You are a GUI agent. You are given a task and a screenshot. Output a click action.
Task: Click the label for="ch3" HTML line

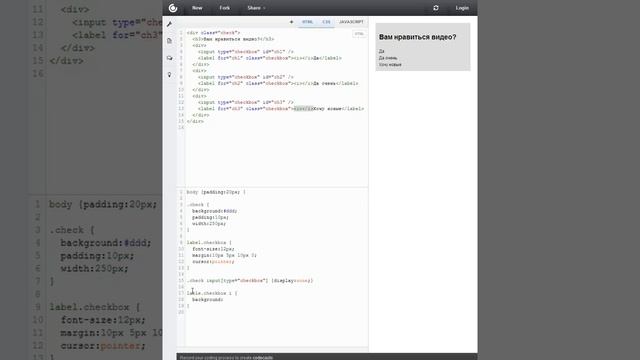[281, 109]
